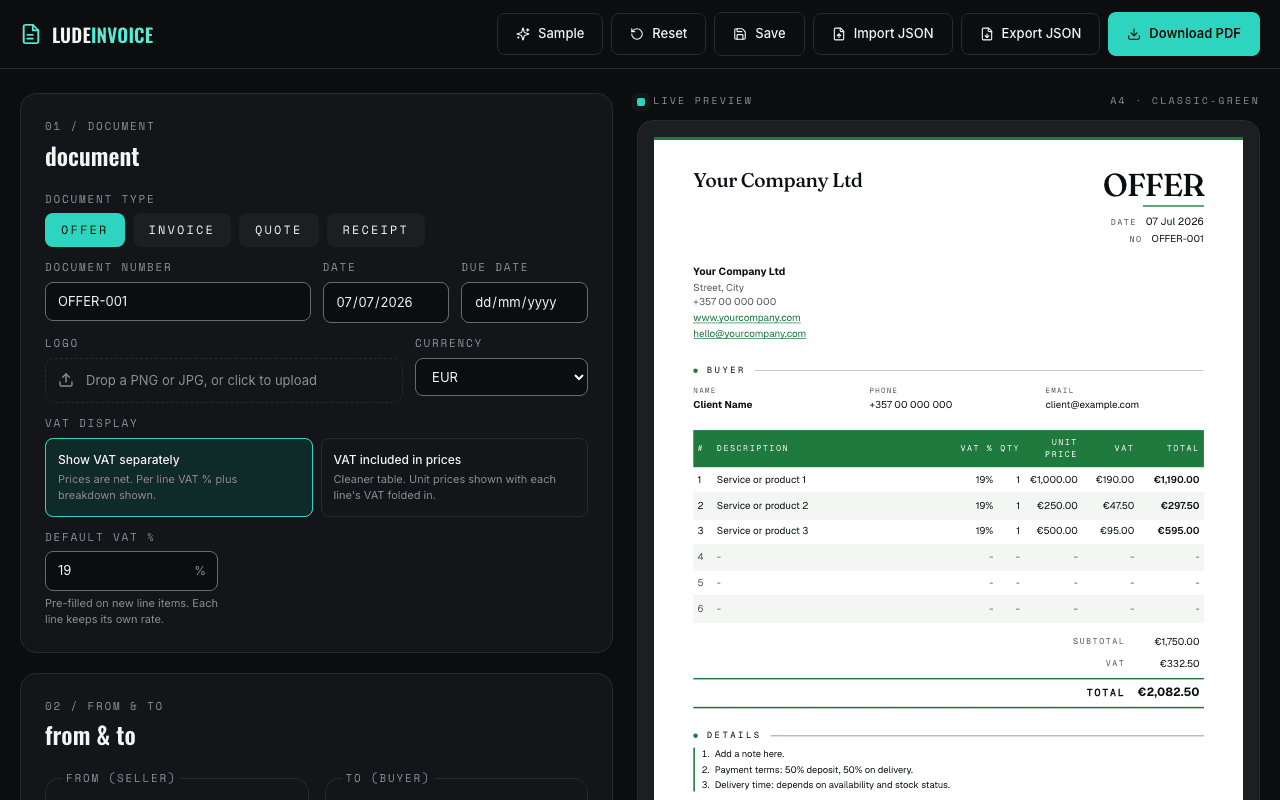The width and height of the screenshot is (1280, 800).
Task: Click the 'Your Company Ltd' preview heading
Action: [778, 181]
